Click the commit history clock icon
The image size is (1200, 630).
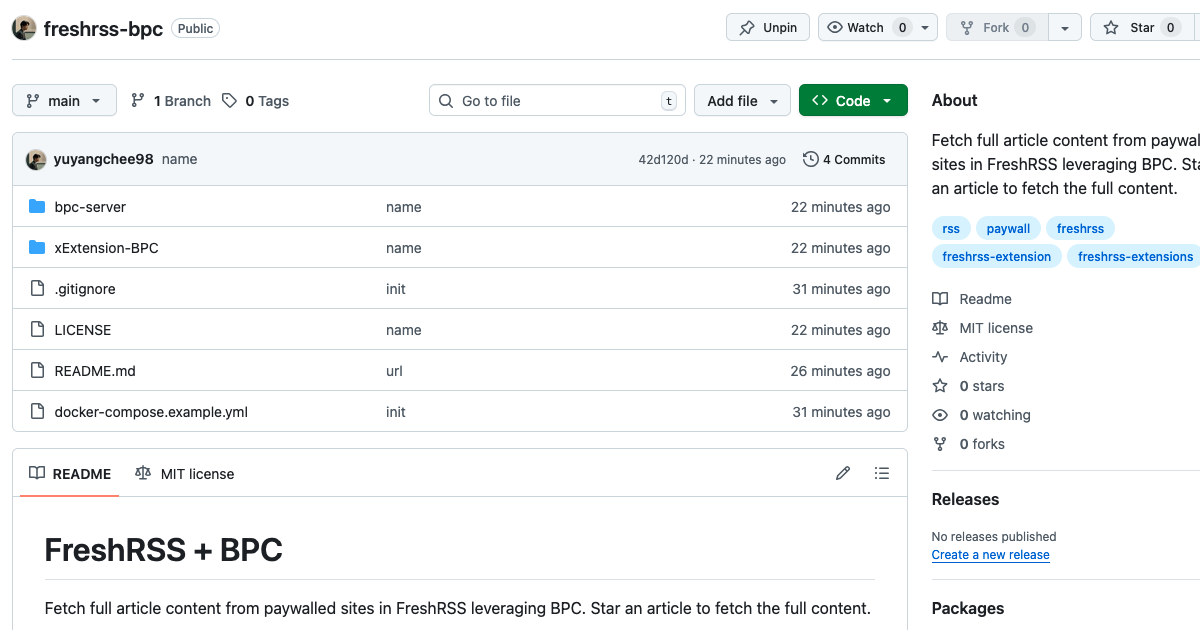[810, 159]
